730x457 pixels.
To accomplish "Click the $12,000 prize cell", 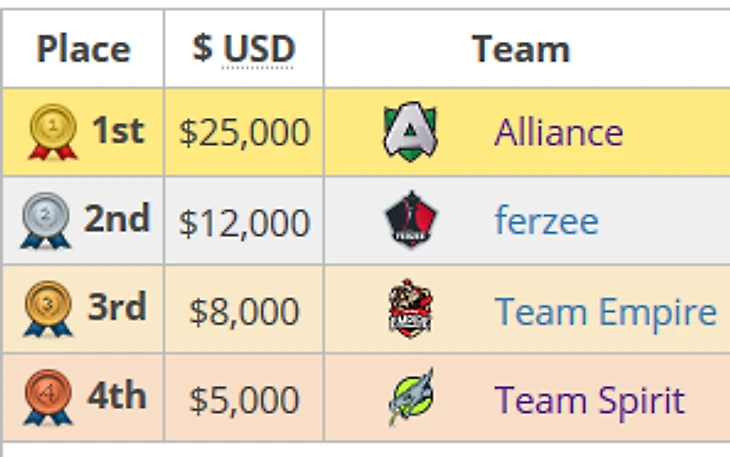I will tap(244, 223).
